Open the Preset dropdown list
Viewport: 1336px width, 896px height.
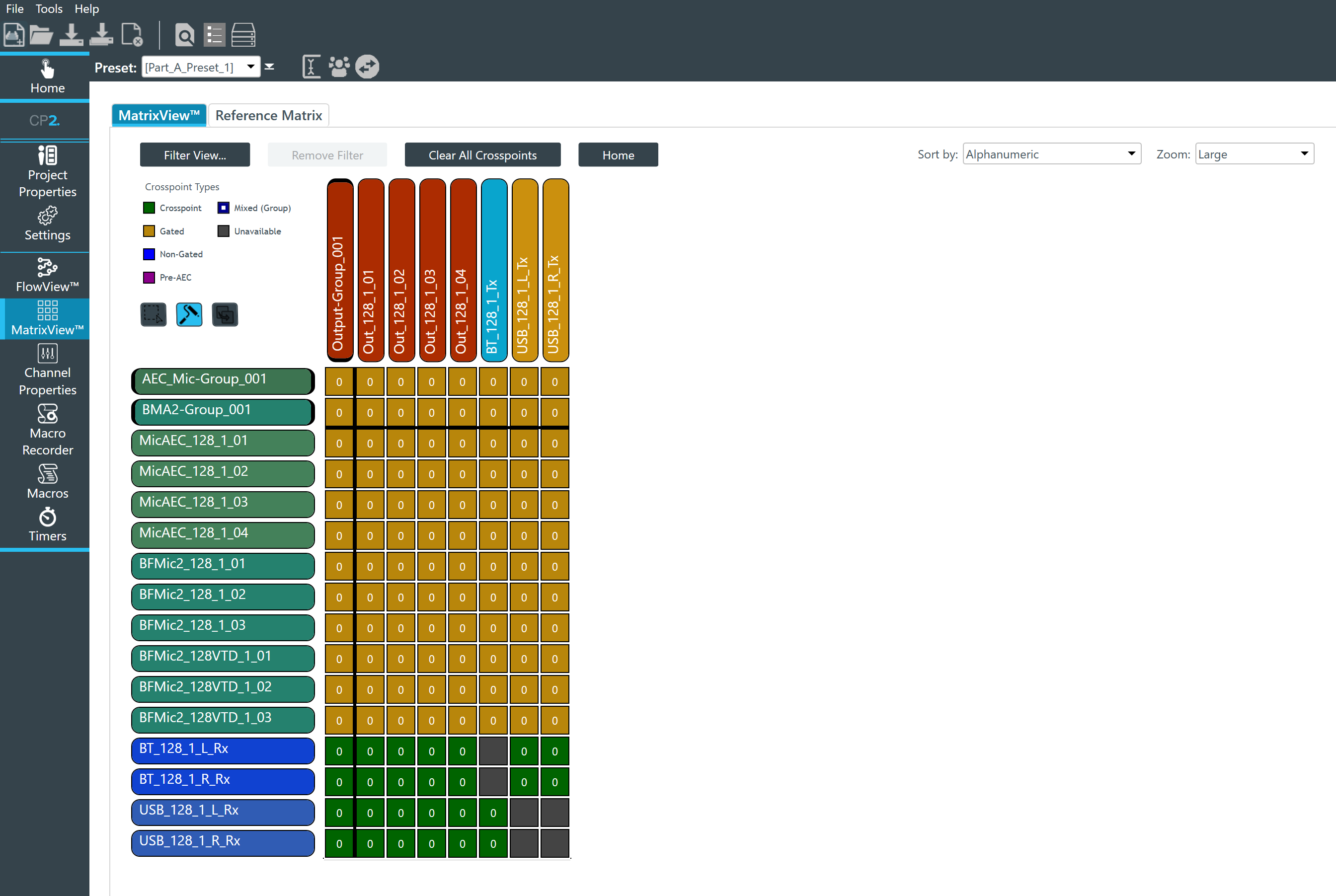pyautogui.click(x=250, y=68)
